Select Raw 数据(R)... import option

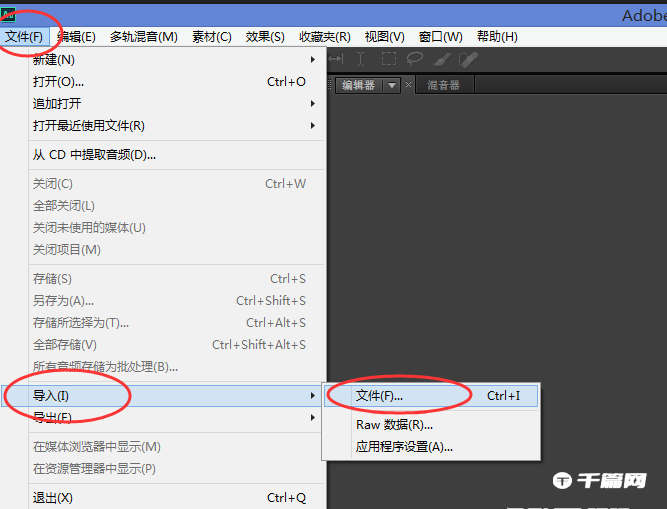click(x=431, y=425)
